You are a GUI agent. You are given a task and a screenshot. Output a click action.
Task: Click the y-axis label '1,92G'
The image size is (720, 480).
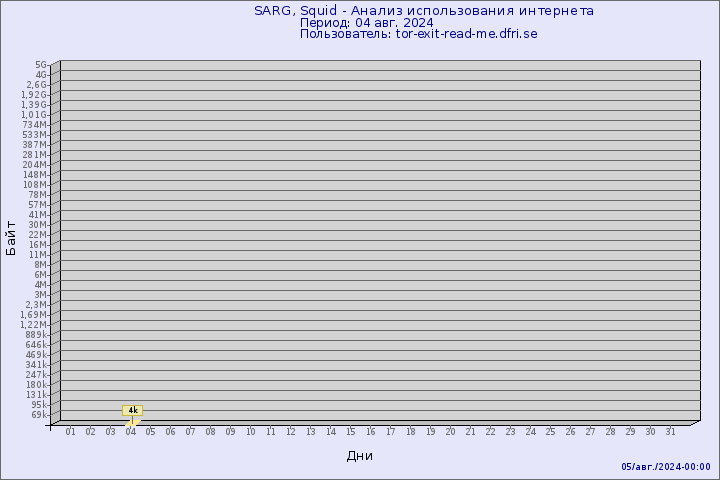[x=34, y=95]
